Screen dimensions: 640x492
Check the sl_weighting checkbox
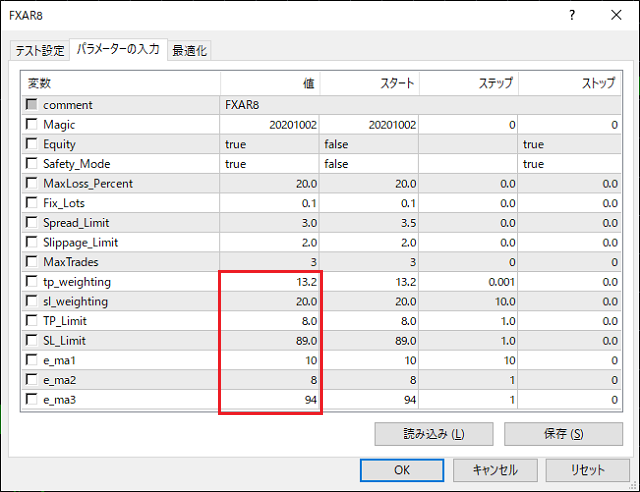[x=31, y=301]
